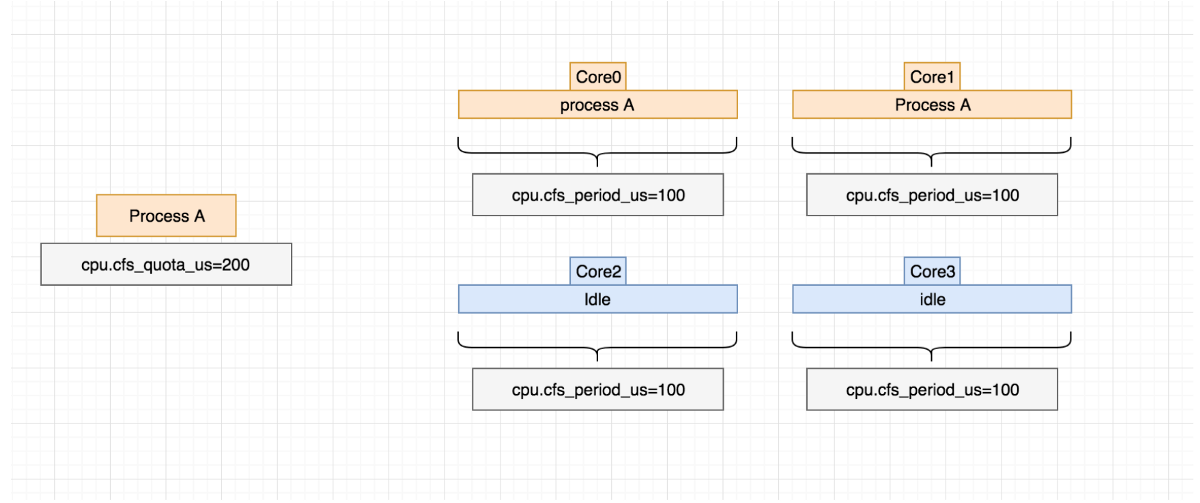This screenshot has height=503, width=1200.
Task: Select the standalone Process A box on left
Action: tap(166, 216)
